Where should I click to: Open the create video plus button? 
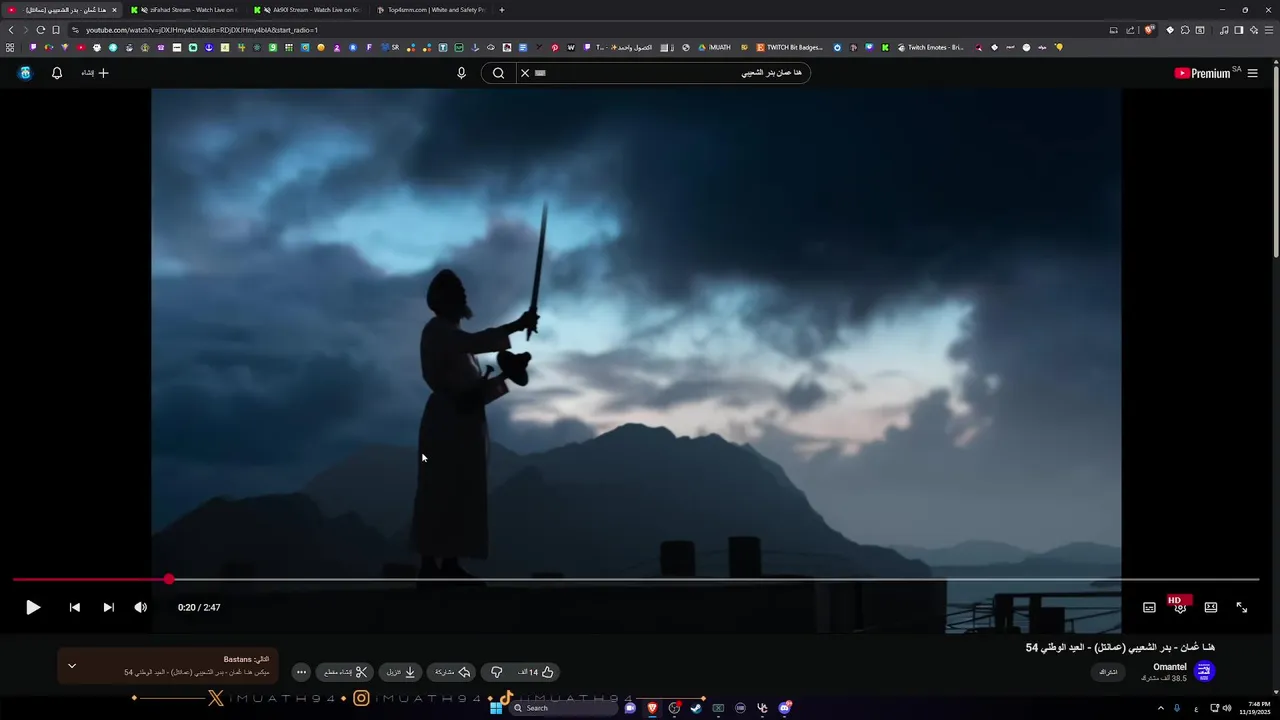point(95,73)
